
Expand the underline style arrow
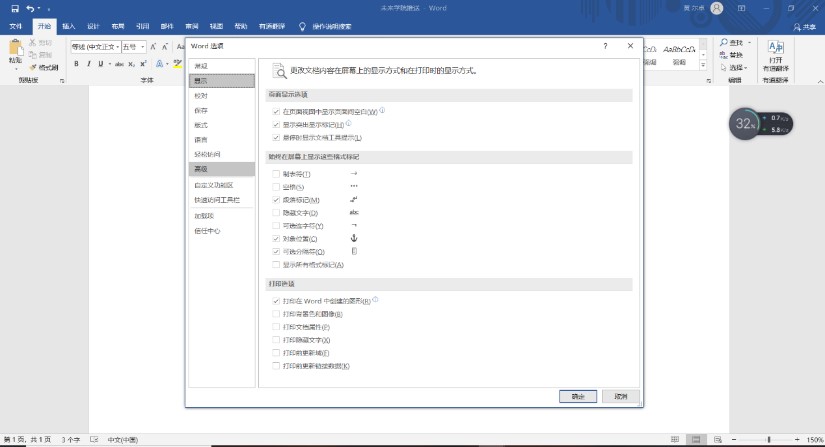tap(109, 64)
